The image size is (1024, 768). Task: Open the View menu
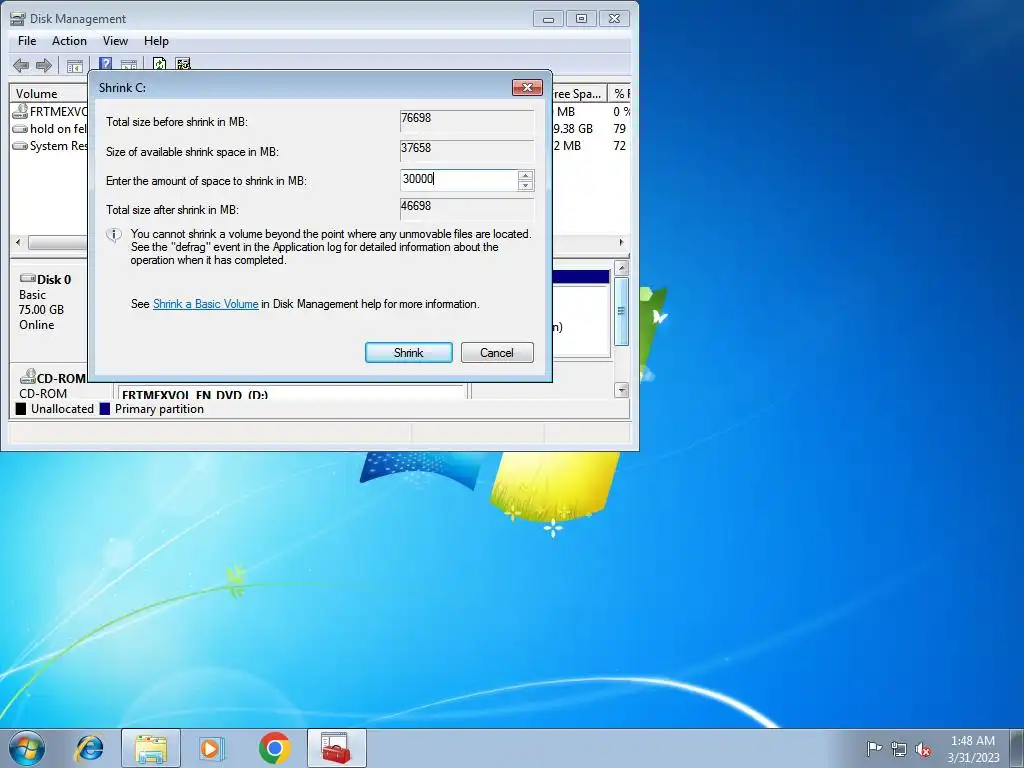(115, 40)
